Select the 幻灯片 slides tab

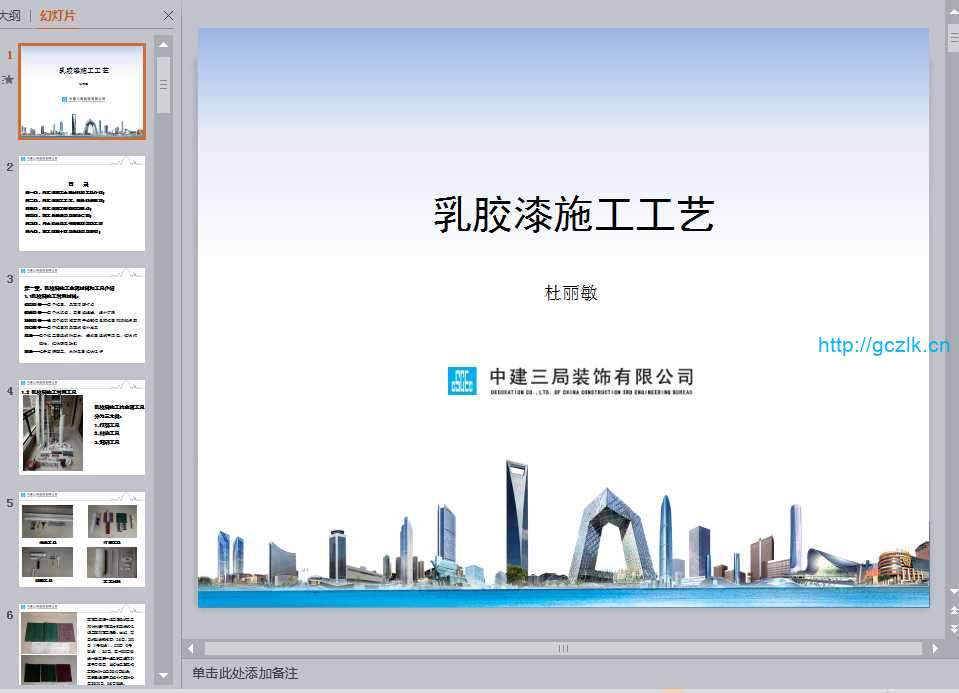[57, 15]
